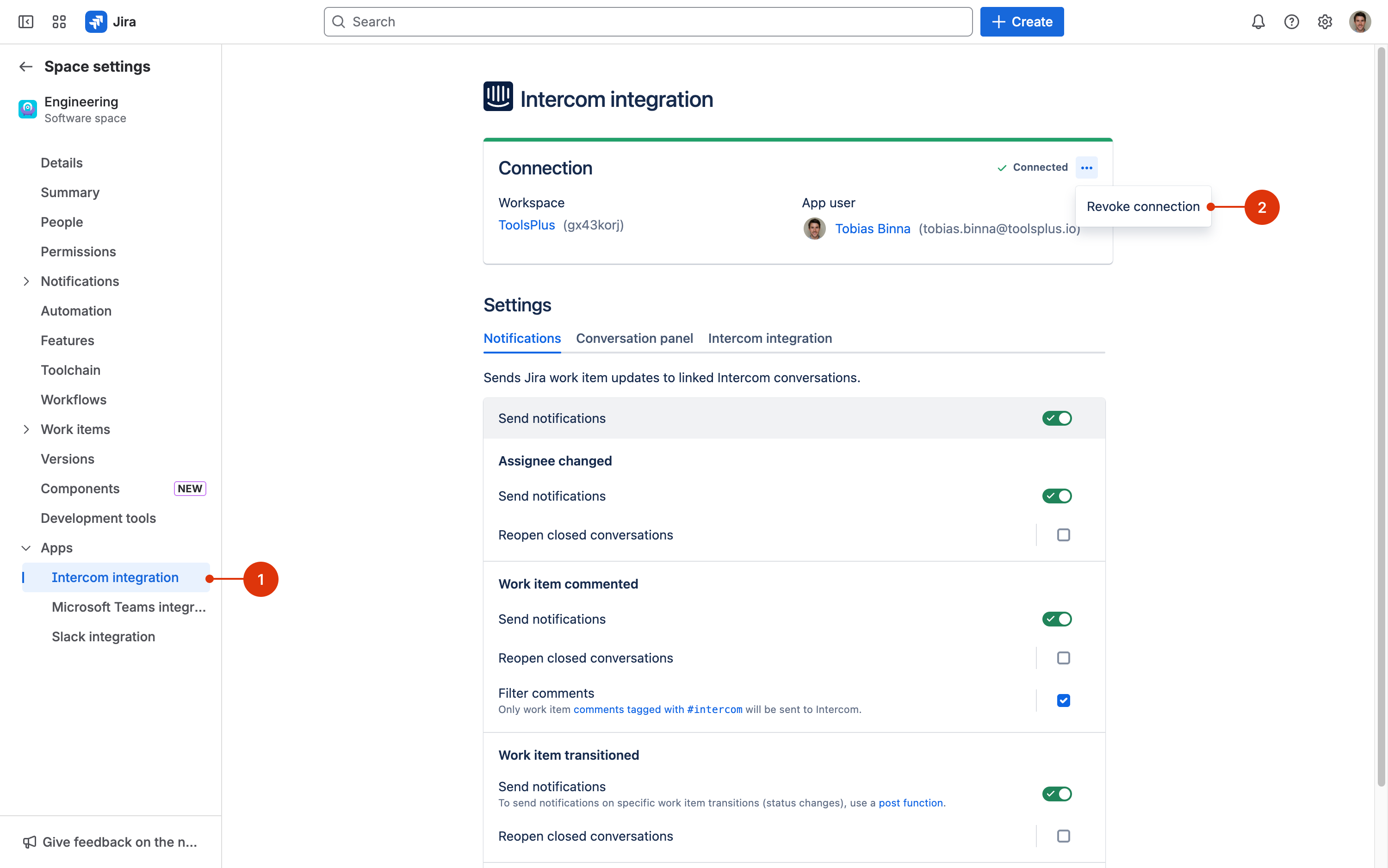Click into the Search field
This screenshot has width=1388, height=868.
(x=648, y=22)
